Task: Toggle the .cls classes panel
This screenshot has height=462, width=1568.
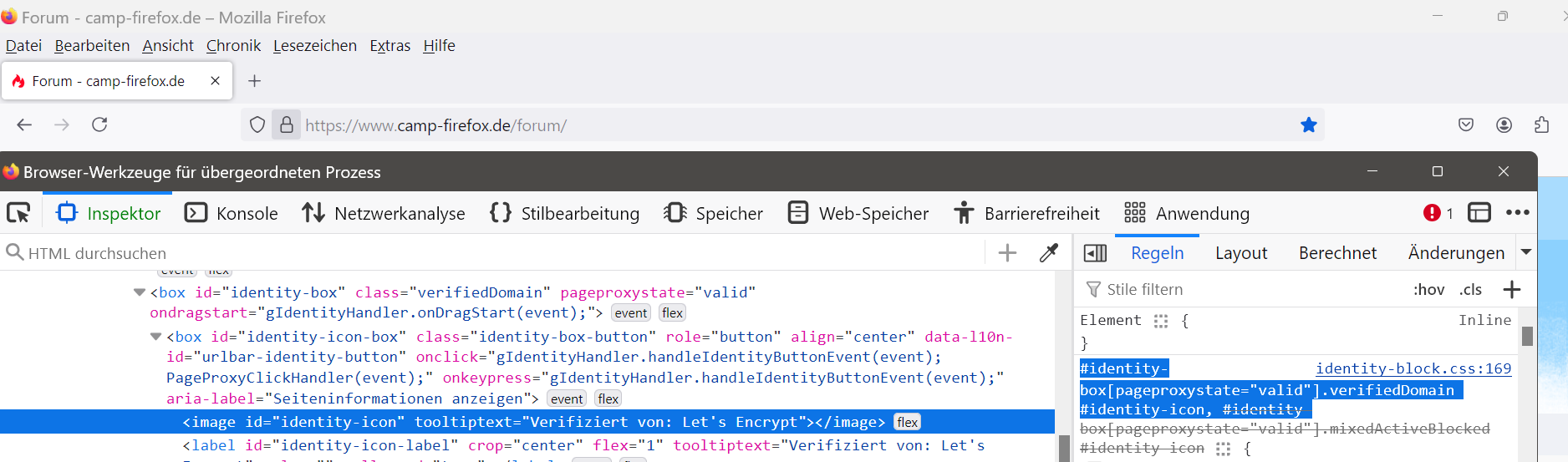Action: tap(1470, 290)
